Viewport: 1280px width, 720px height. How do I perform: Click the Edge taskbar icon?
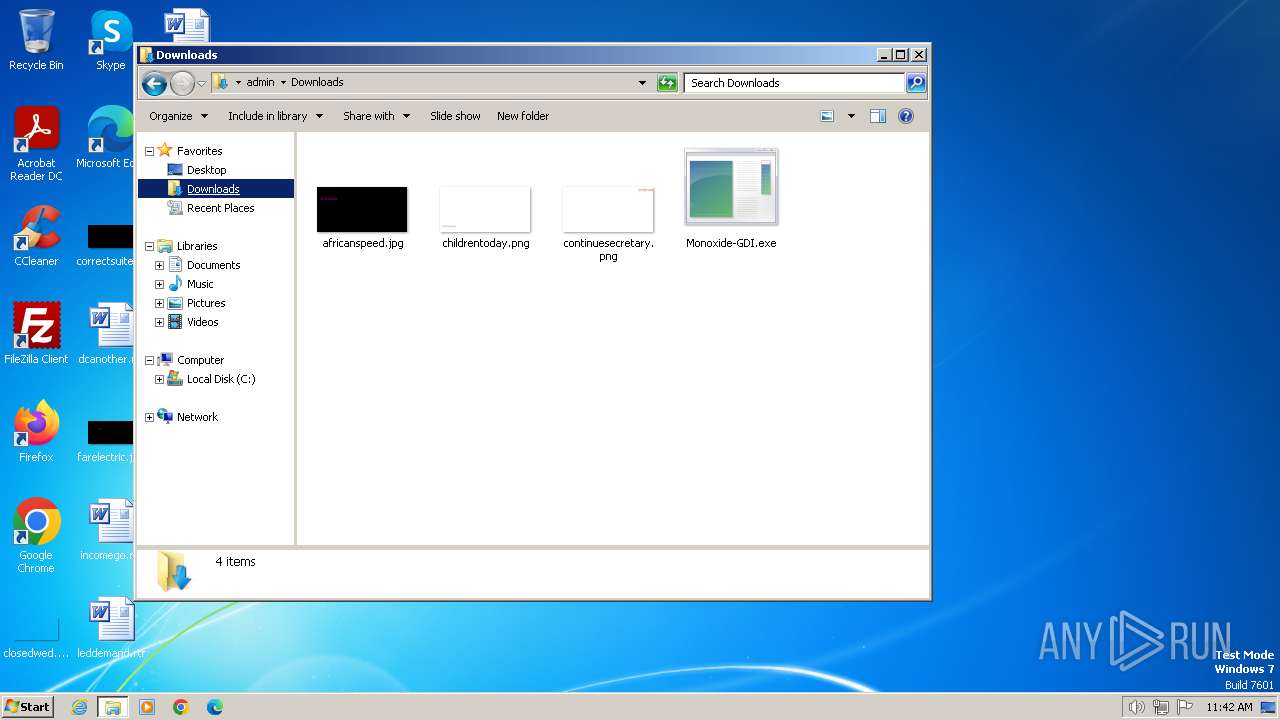point(214,707)
